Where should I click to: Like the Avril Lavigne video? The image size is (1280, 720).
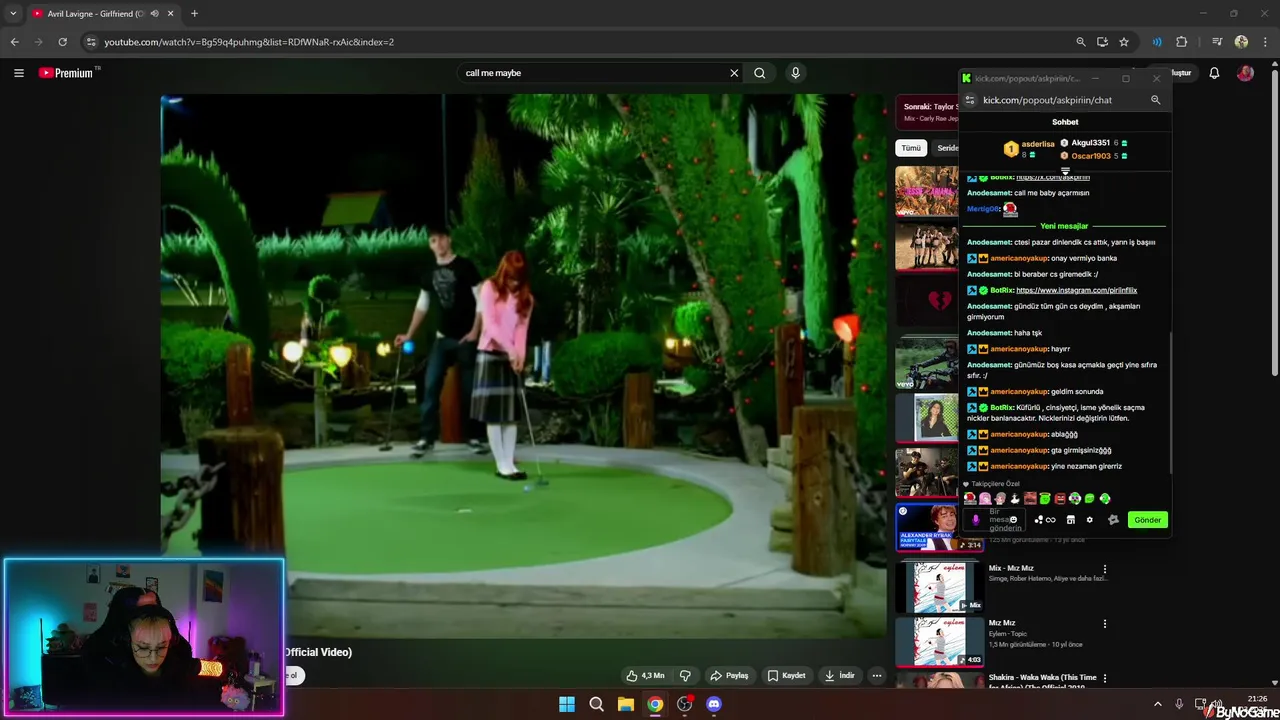pyautogui.click(x=645, y=675)
